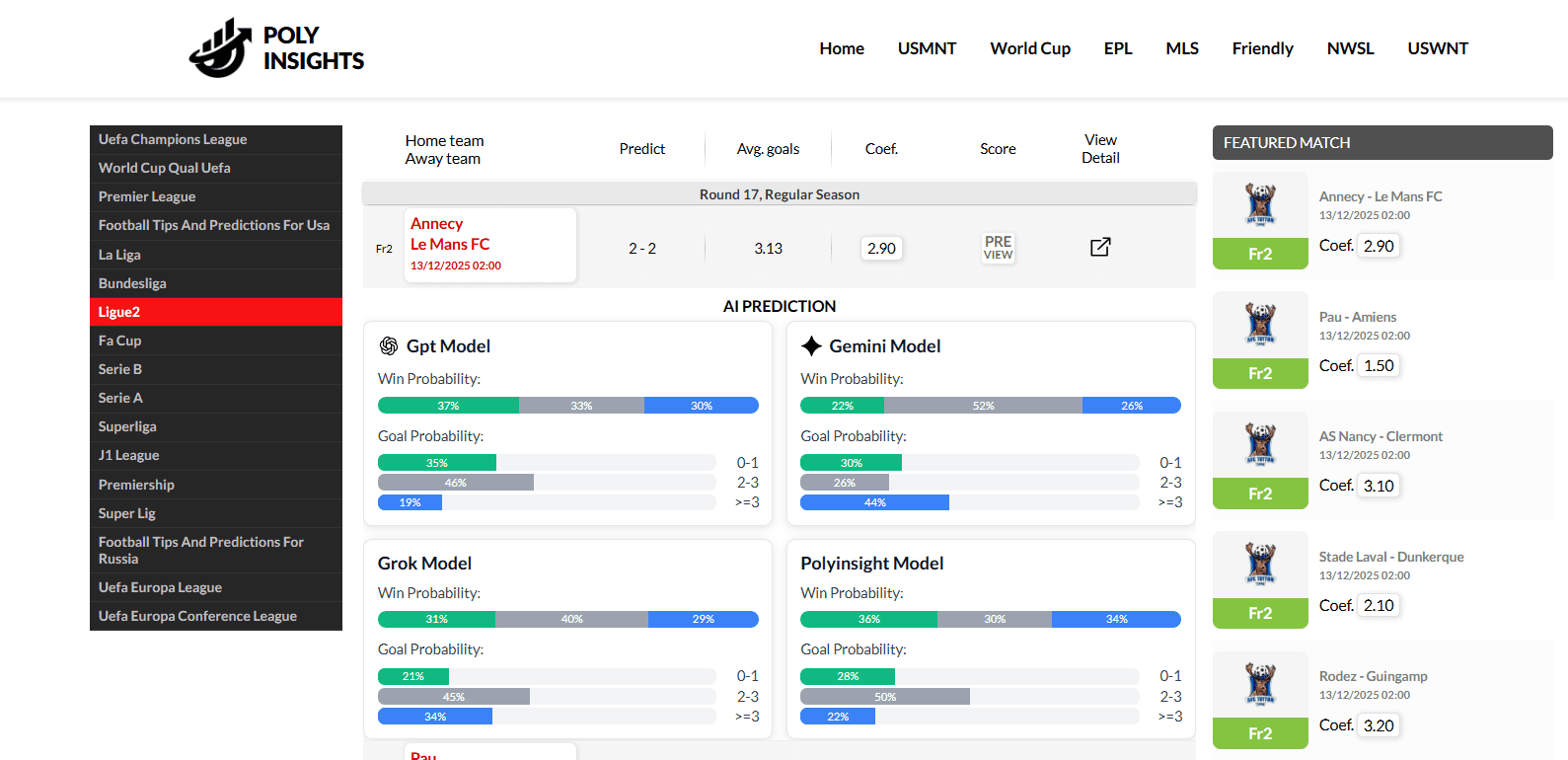Image resolution: width=1568 pixels, height=760 pixels.
Task: Click Grok Model 40% draw probability segment
Action: [571, 620]
